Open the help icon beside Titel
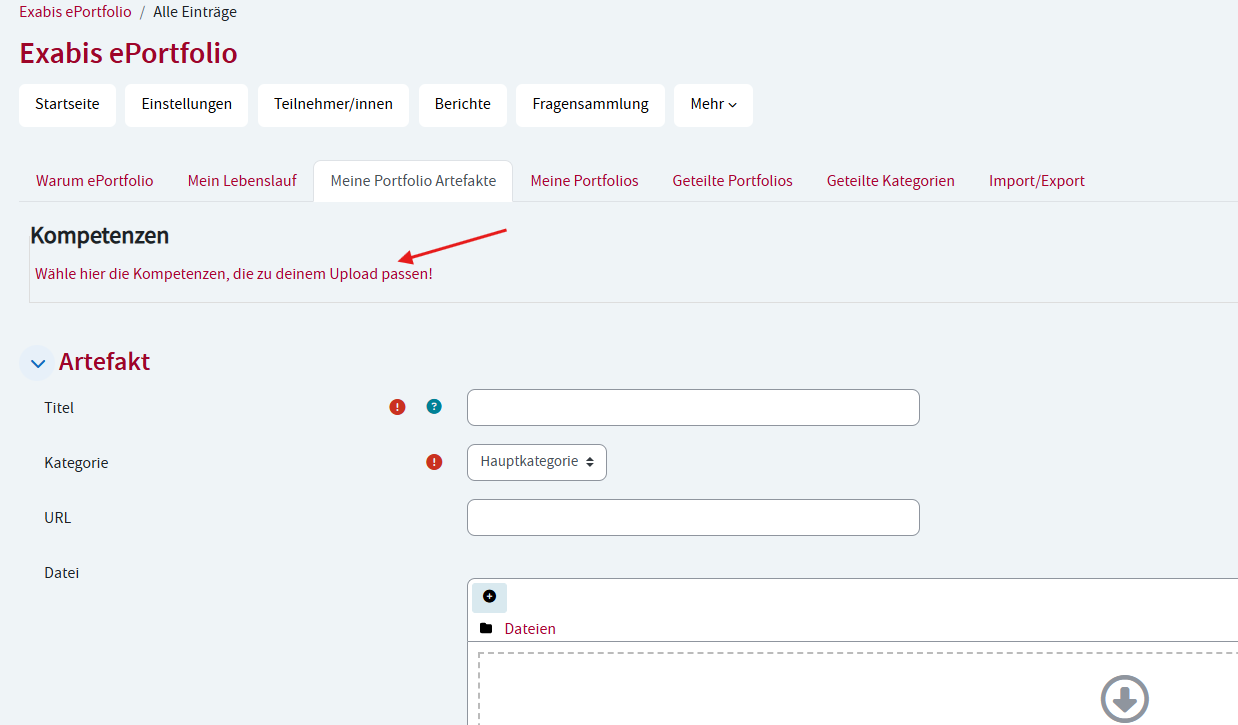The image size is (1238, 725). [x=434, y=406]
